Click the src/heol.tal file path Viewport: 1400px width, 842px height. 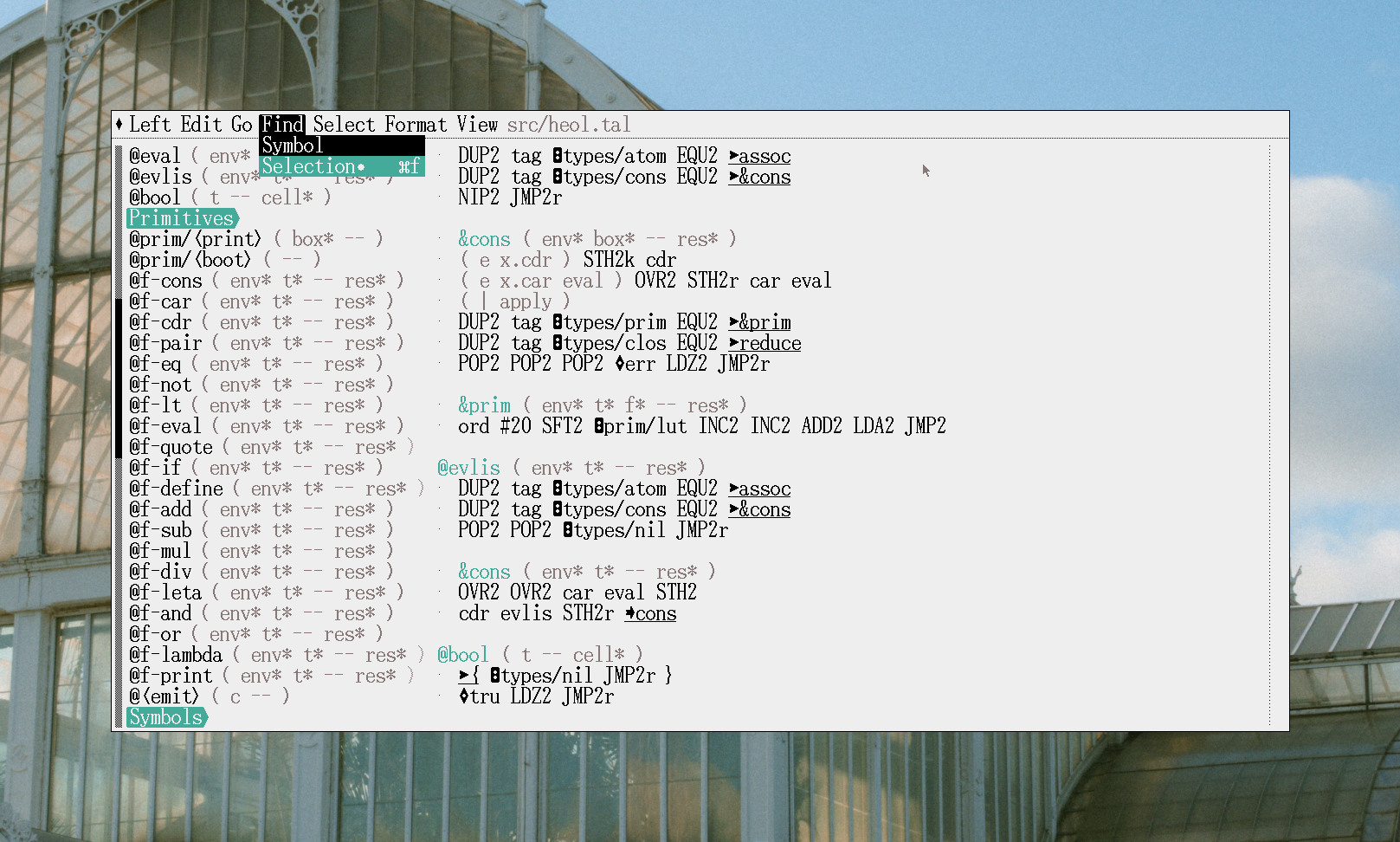569,125
